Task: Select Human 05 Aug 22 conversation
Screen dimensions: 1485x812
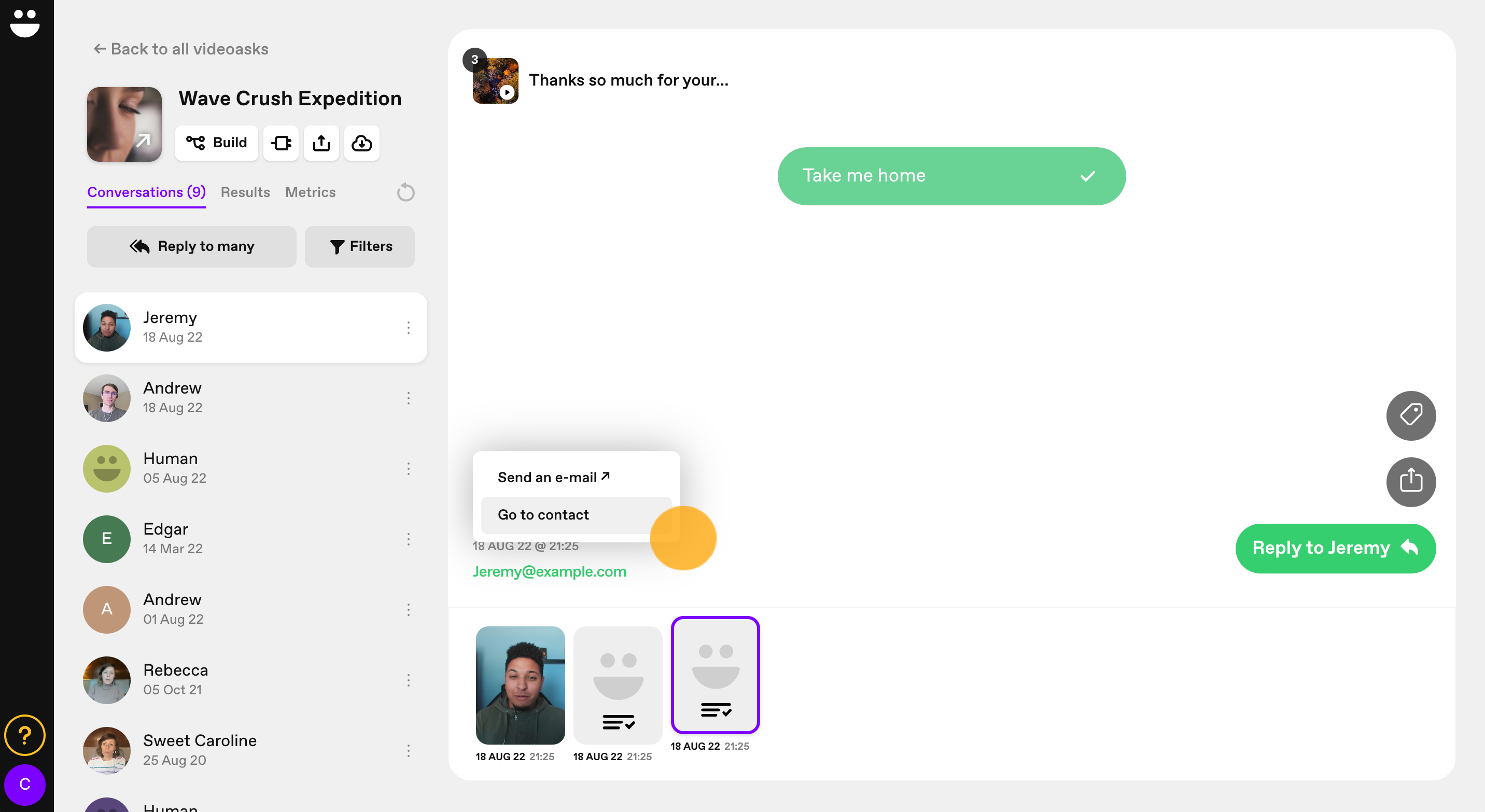Action: [x=251, y=468]
